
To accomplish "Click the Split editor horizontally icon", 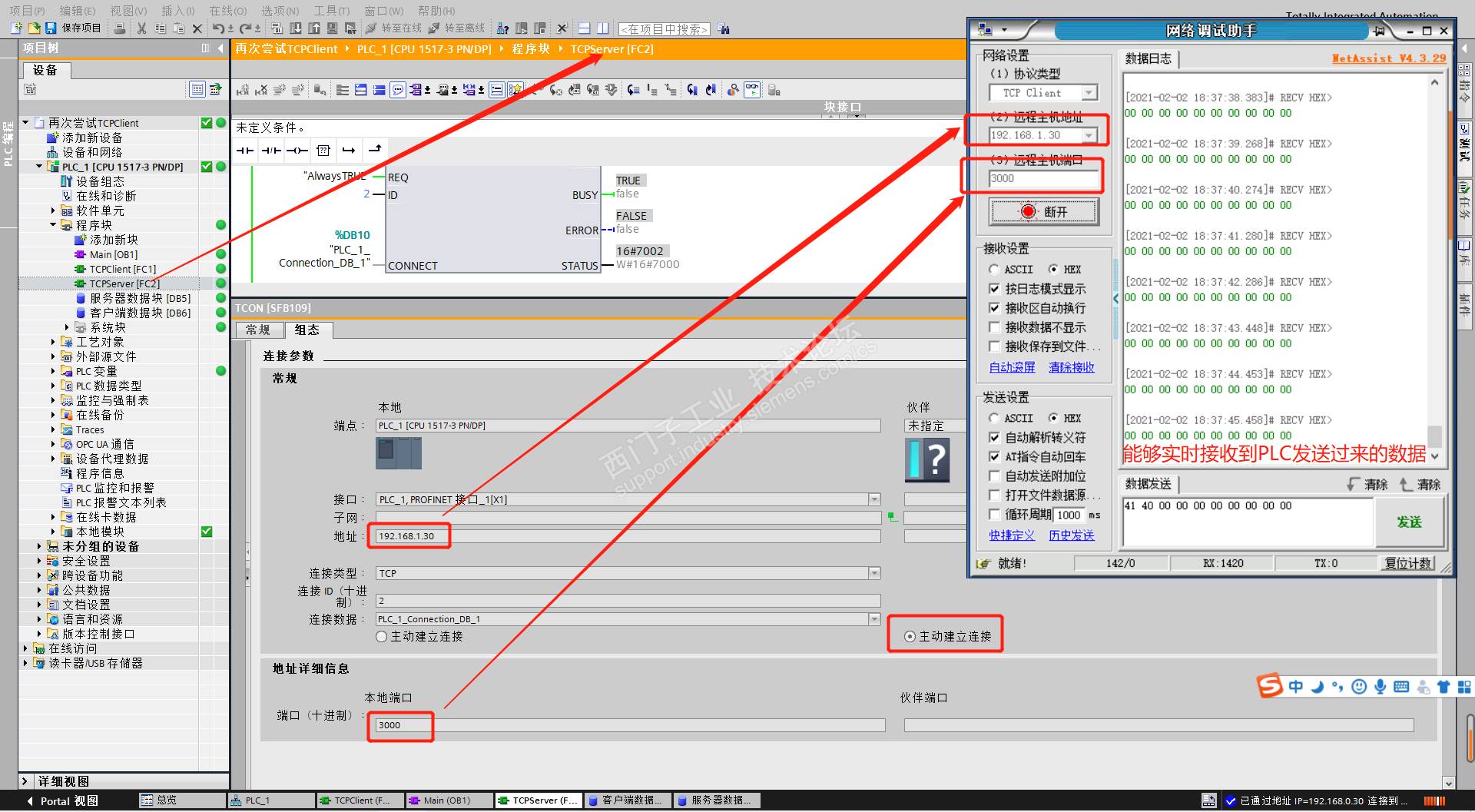I will (x=585, y=28).
